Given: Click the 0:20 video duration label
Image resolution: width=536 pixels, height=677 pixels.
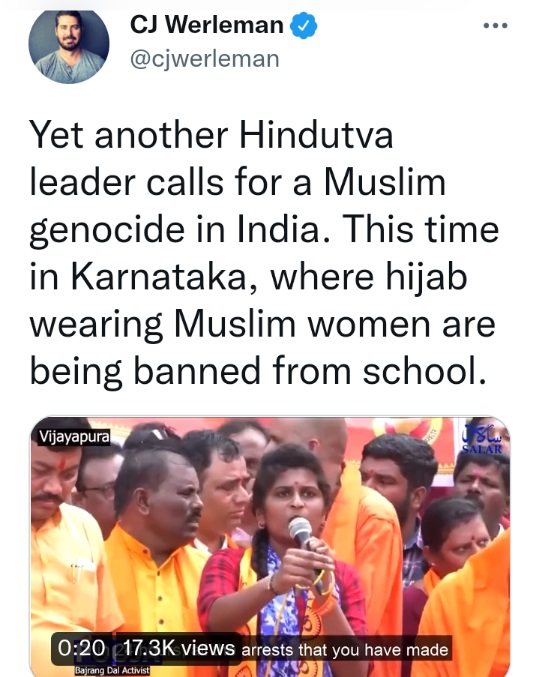Looking at the screenshot, I should coord(81,648).
